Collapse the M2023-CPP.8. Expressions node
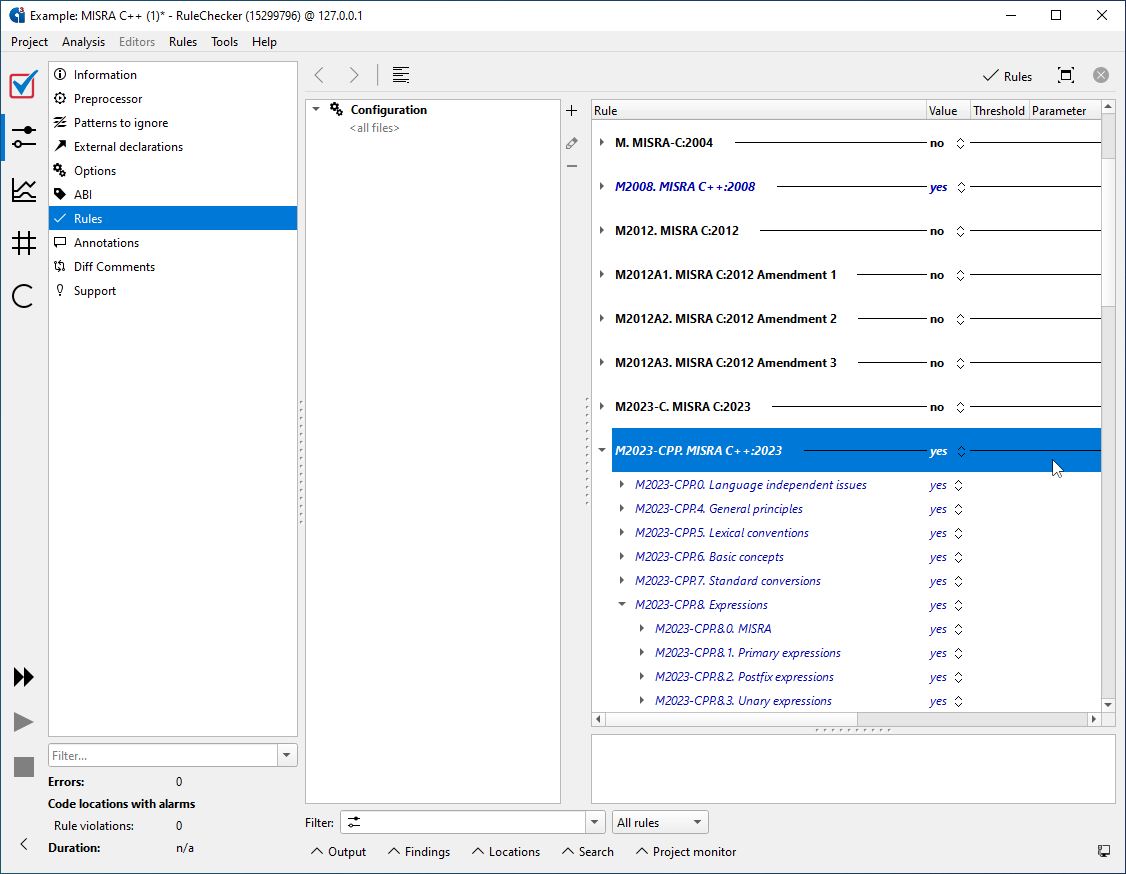The image size is (1126, 874). (622, 604)
